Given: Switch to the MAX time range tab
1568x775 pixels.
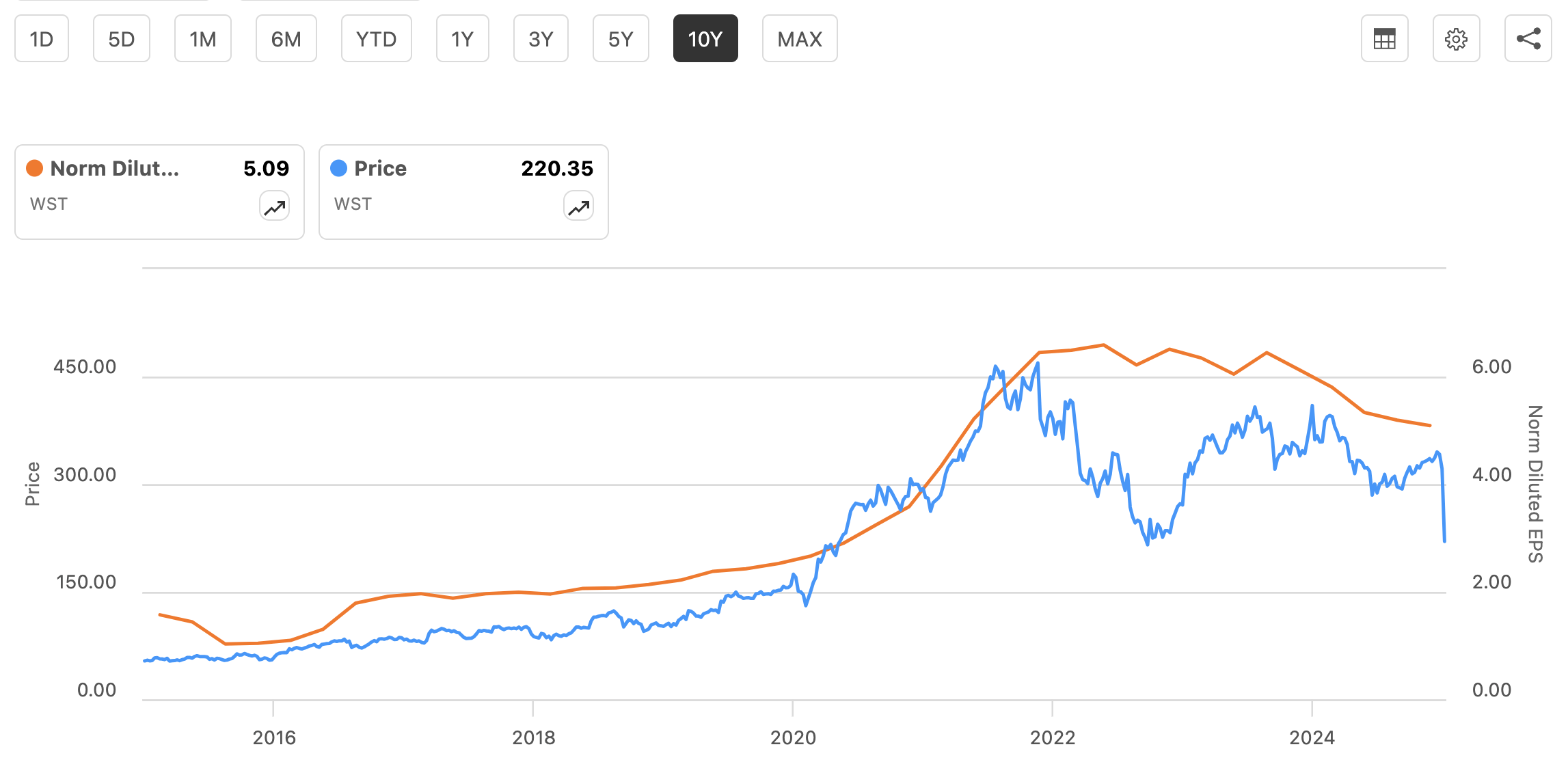Looking at the screenshot, I should tap(799, 39).
